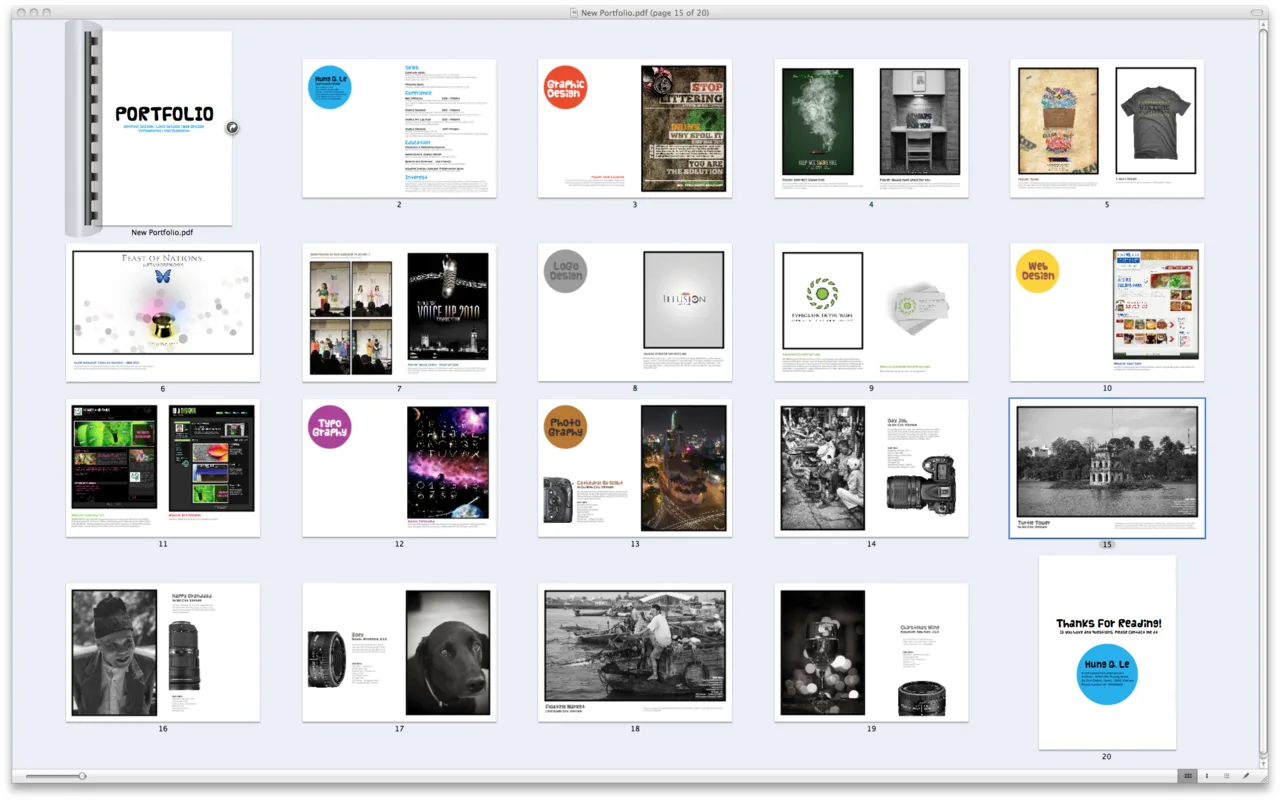Click page number label "12"
Viewport: 1280px width, 801px height.
coord(399,545)
